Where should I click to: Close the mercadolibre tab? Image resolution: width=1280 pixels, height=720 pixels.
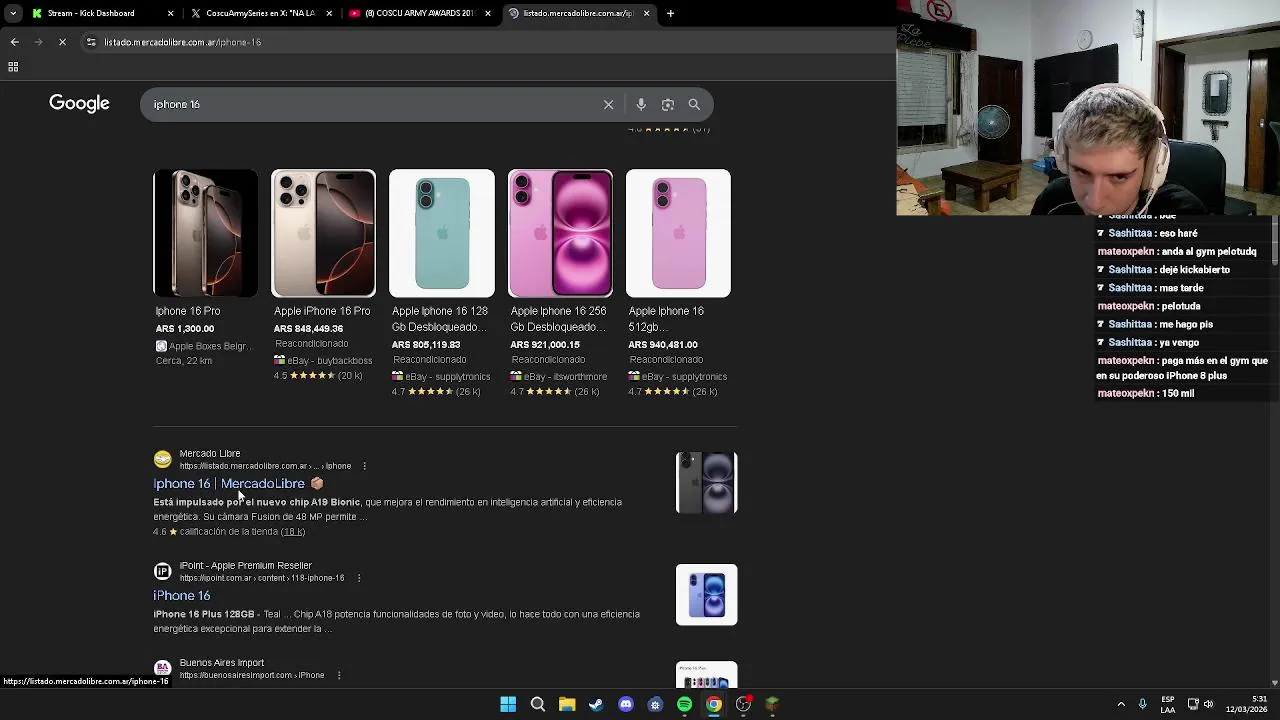(646, 13)
